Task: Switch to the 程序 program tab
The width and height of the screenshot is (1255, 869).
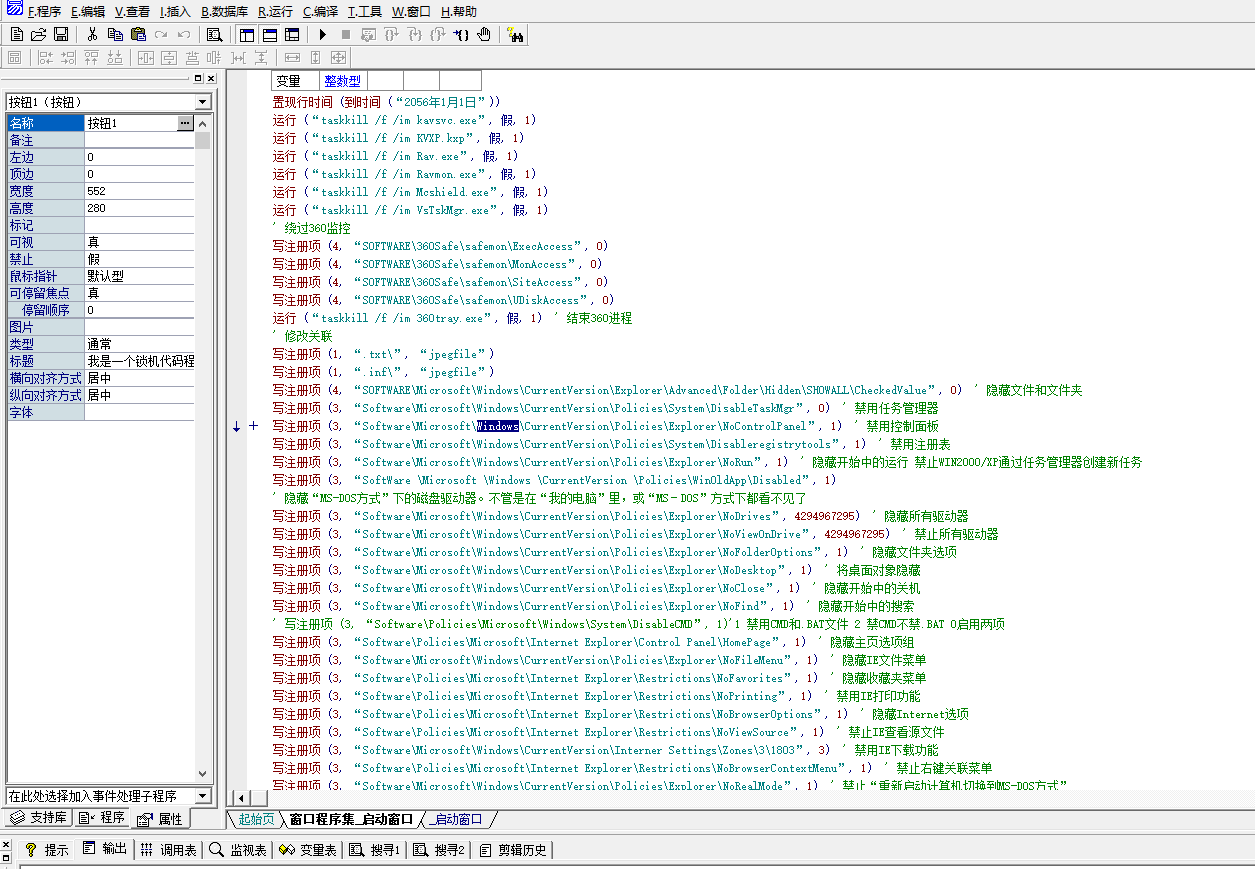Action: 101,818
